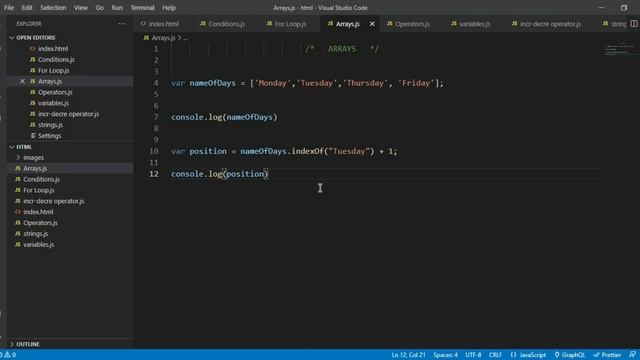Click line number 7 in gutter
Screen dimensions: 640x360
click(156, 117)
